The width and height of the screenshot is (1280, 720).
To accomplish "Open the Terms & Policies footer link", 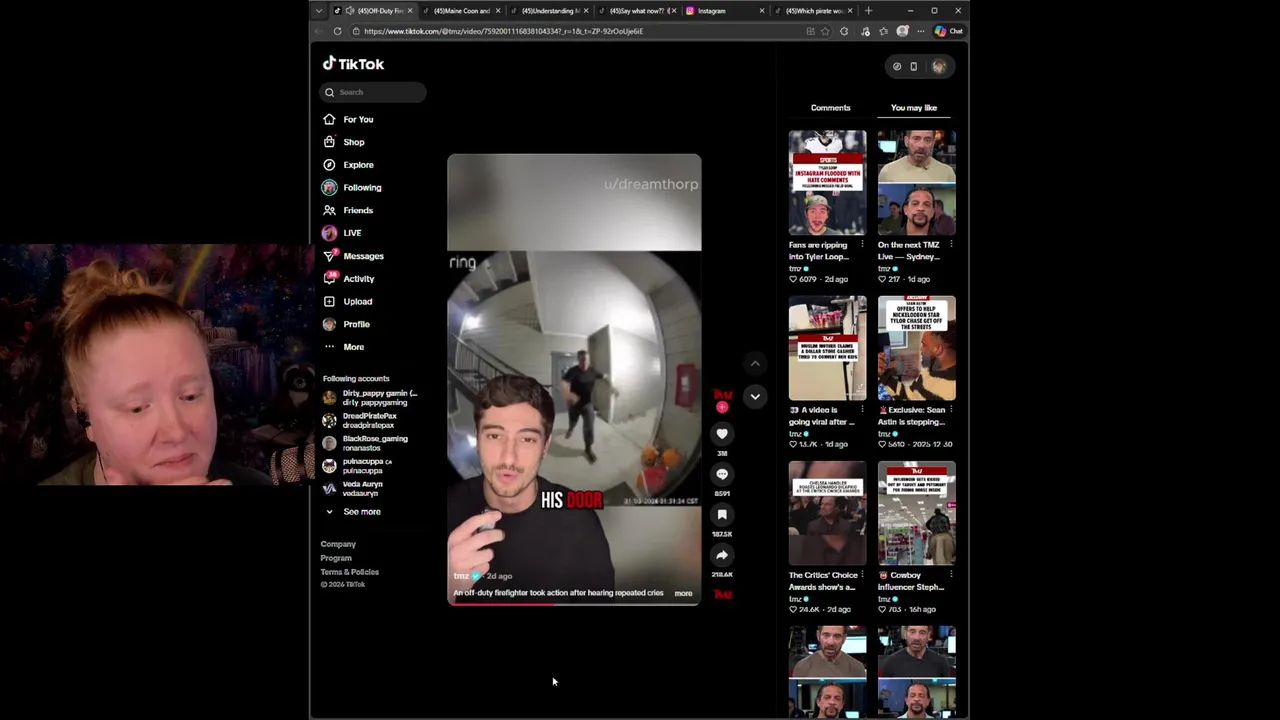I will coord(350,572).
